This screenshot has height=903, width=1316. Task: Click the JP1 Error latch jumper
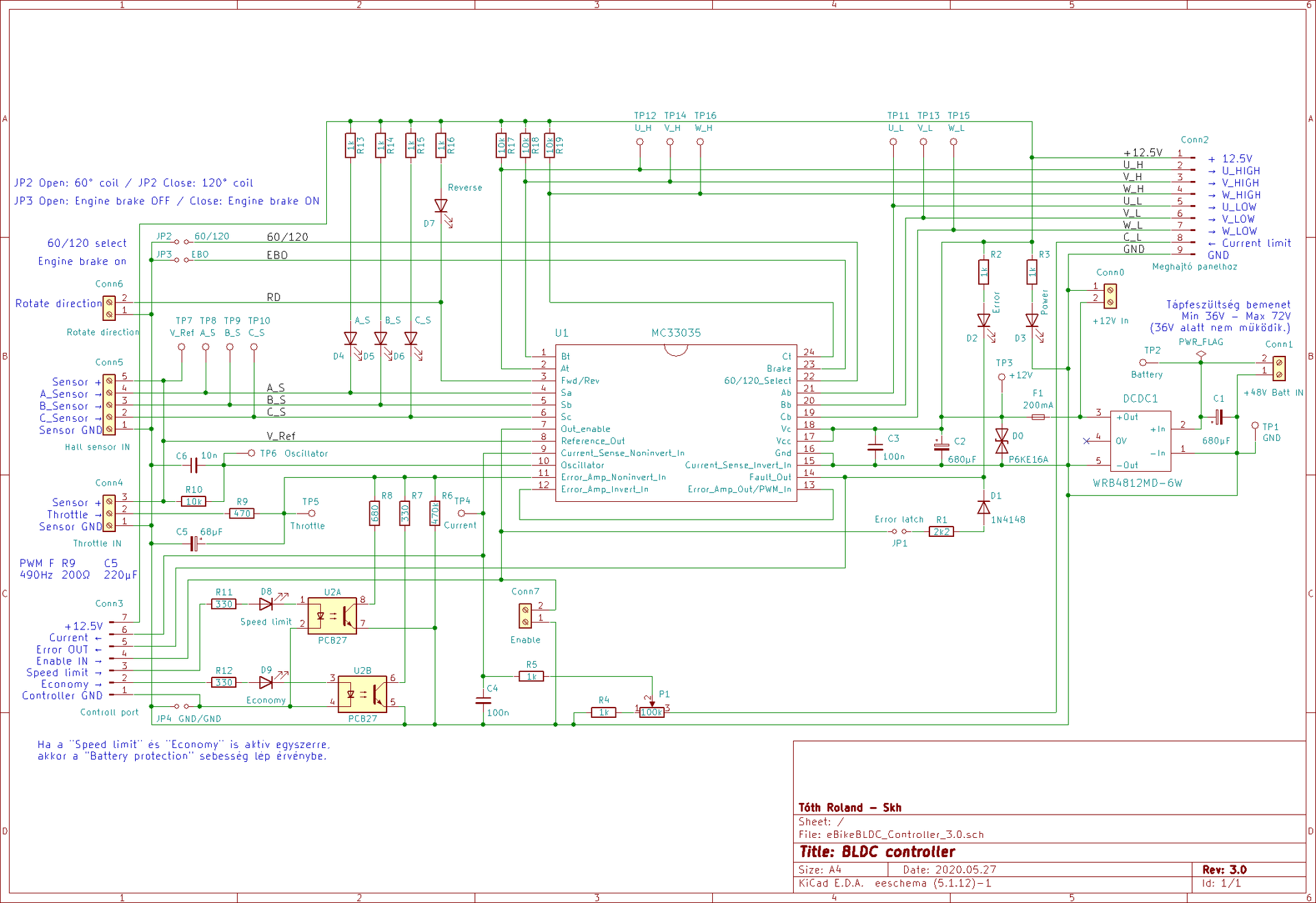[x=899, y=531]
